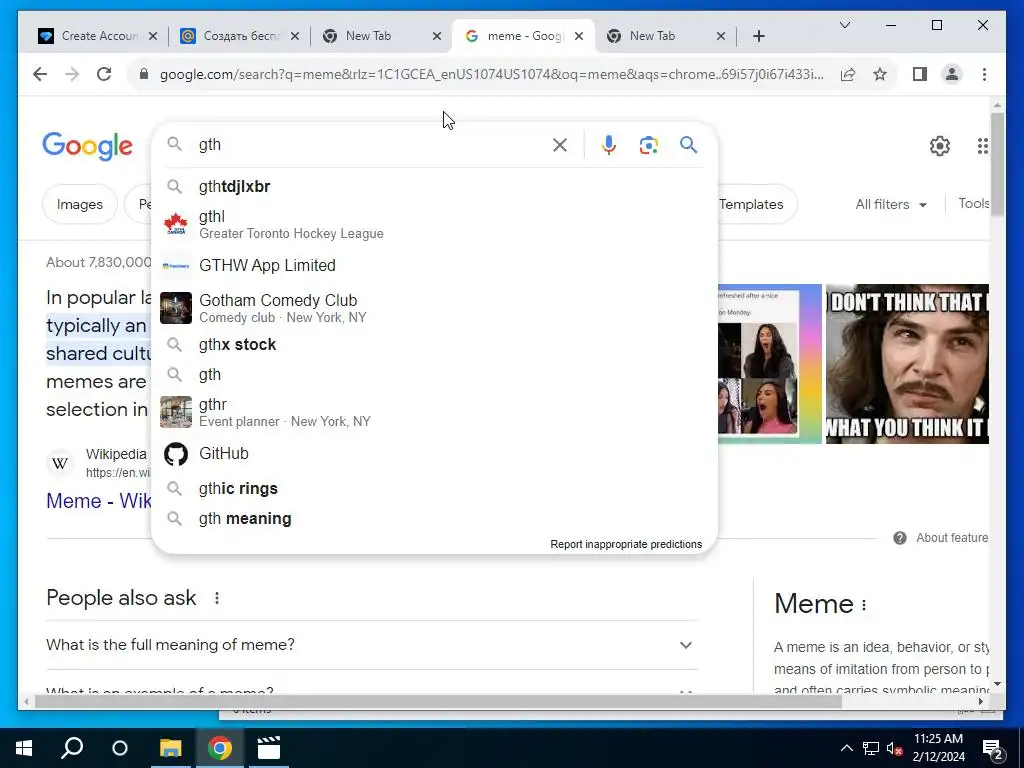Select gthic rings suggestion

point(434,489)
